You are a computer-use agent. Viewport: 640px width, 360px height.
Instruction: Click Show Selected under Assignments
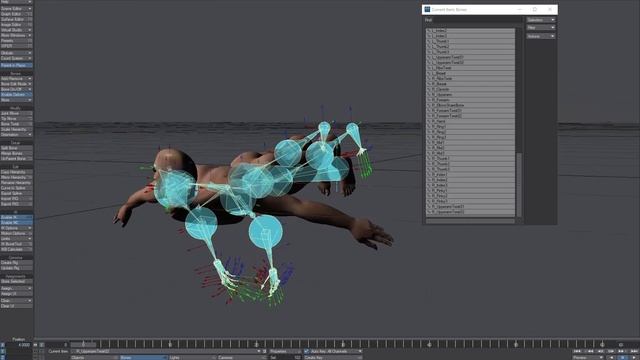pos(16,281)
